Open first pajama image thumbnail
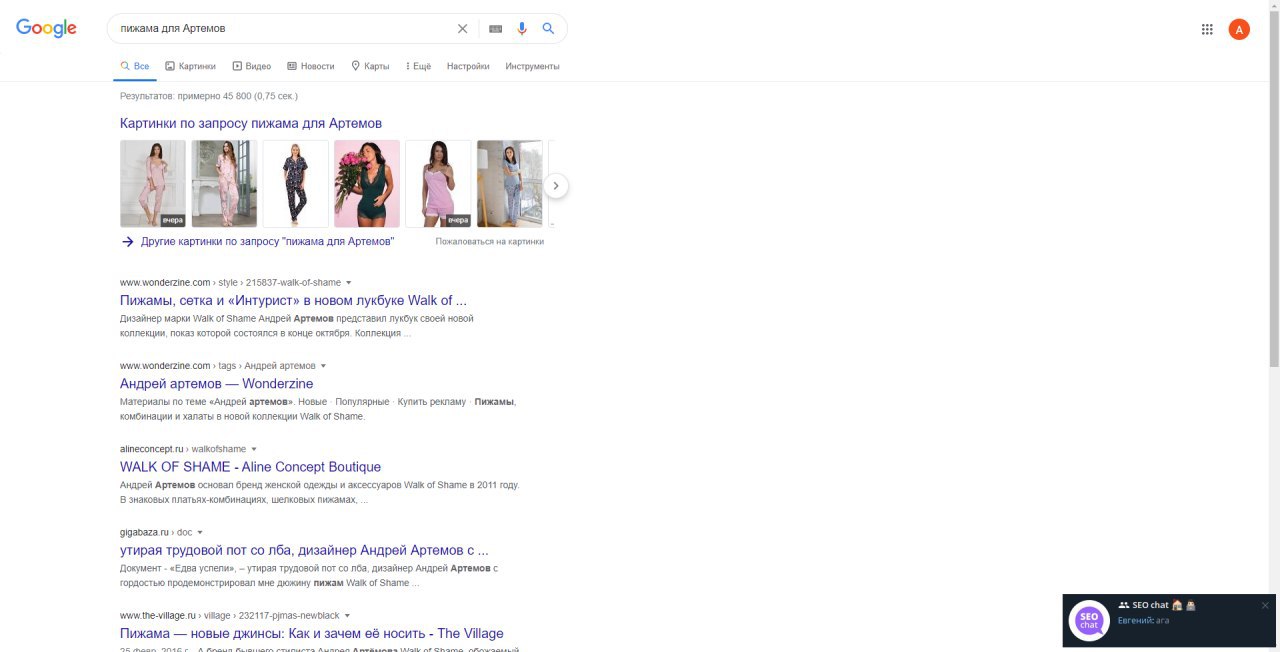The height and width of the screenshot is (652, 1280). pos(153,184)
